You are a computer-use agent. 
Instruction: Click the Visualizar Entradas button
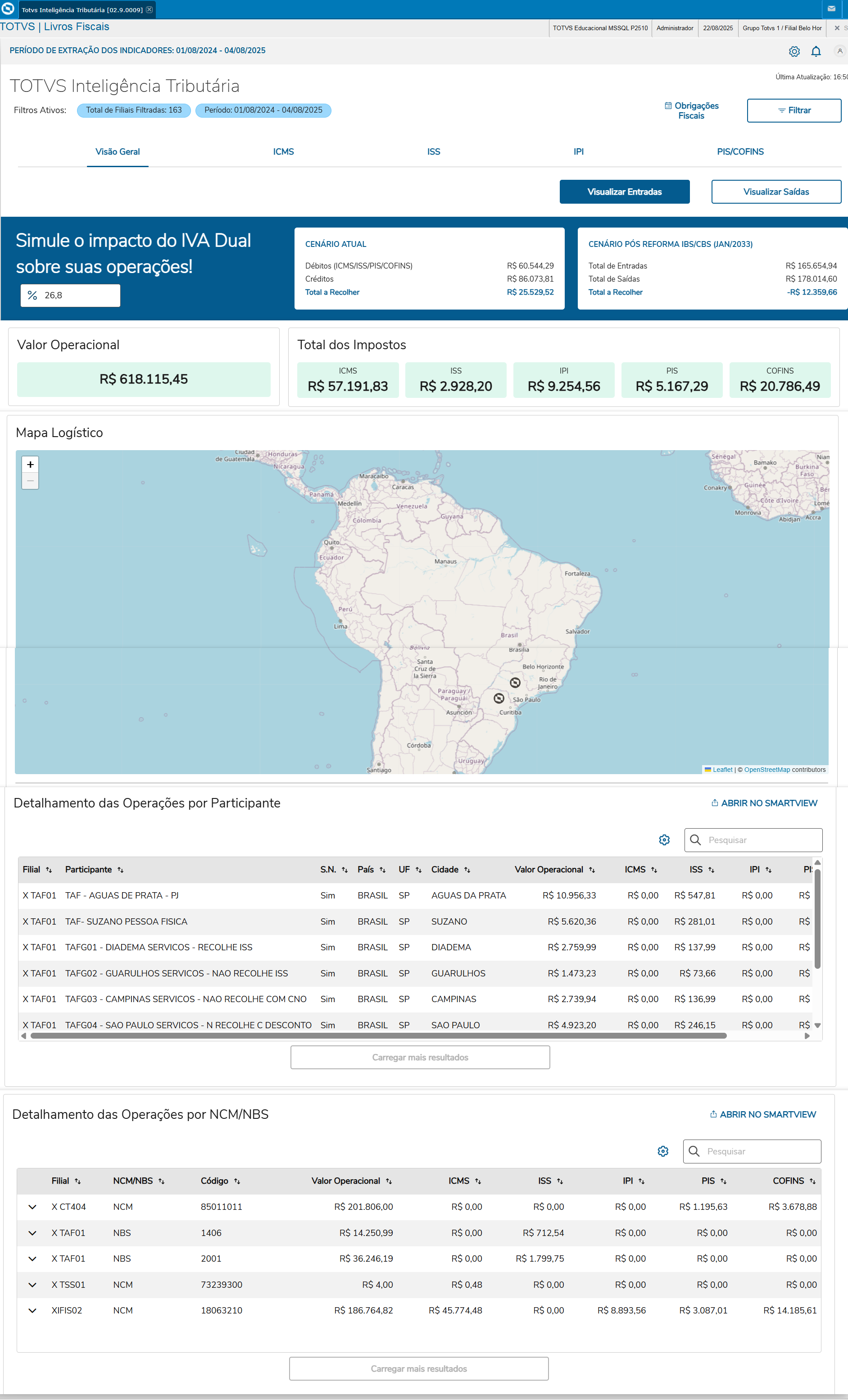tap(624, 192)
